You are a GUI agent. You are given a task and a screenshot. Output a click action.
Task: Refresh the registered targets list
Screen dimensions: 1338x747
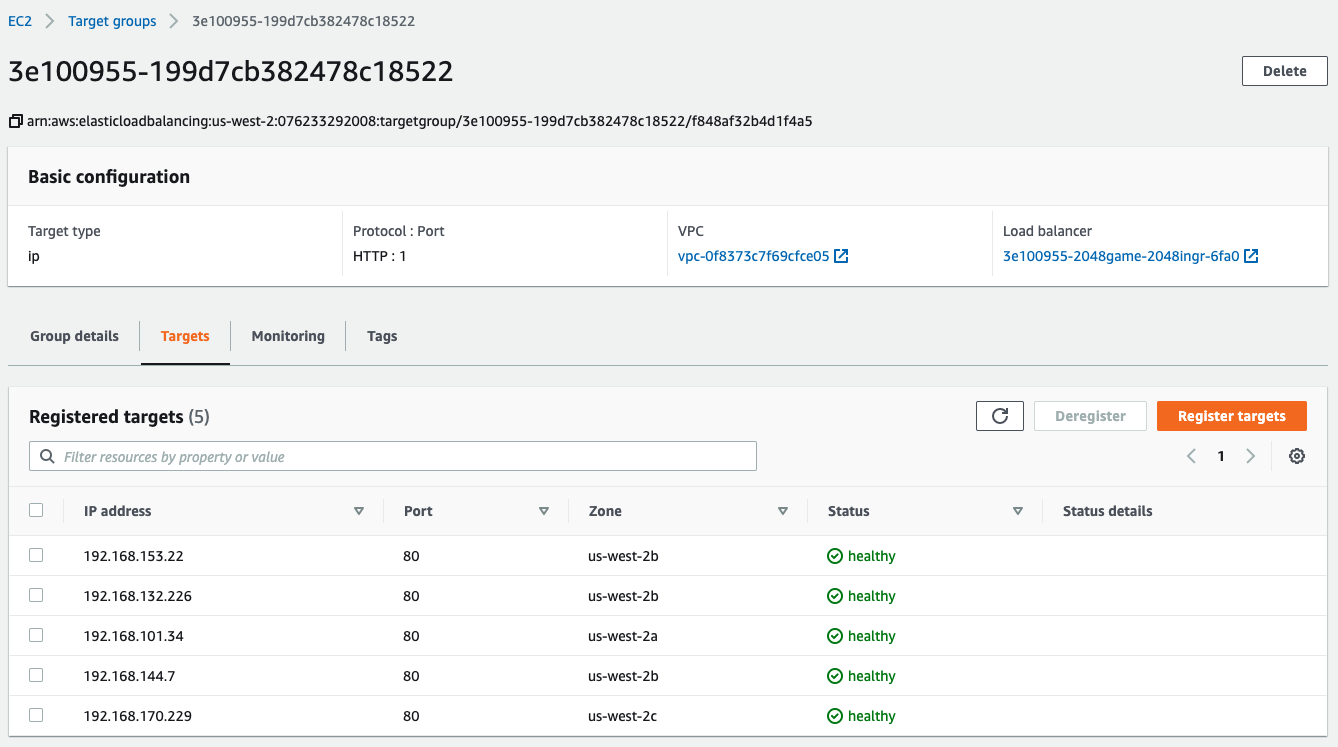[x=999, y=415]
